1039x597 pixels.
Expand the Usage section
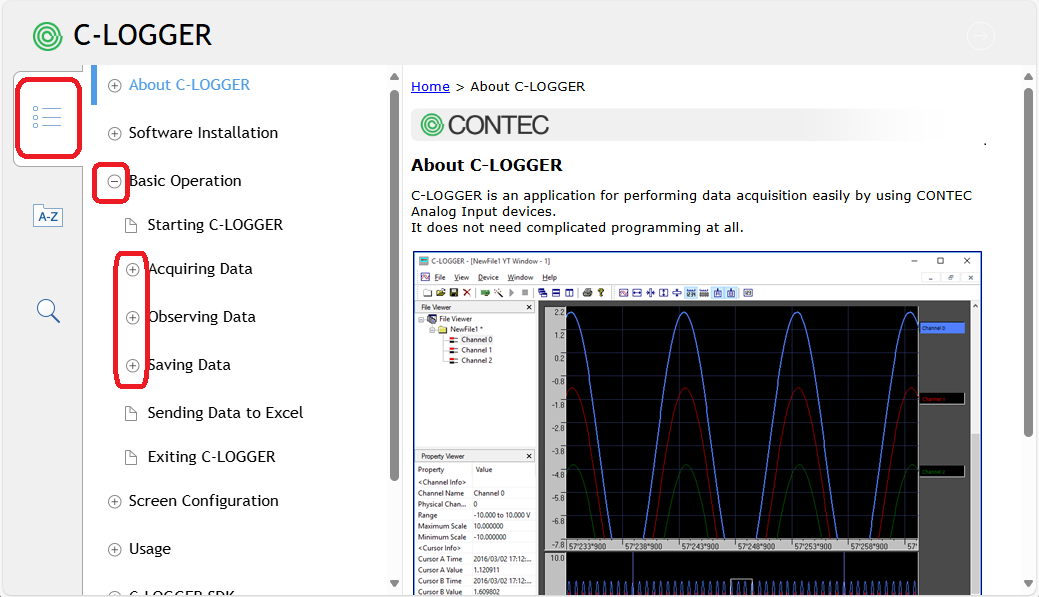pos(114,549)
